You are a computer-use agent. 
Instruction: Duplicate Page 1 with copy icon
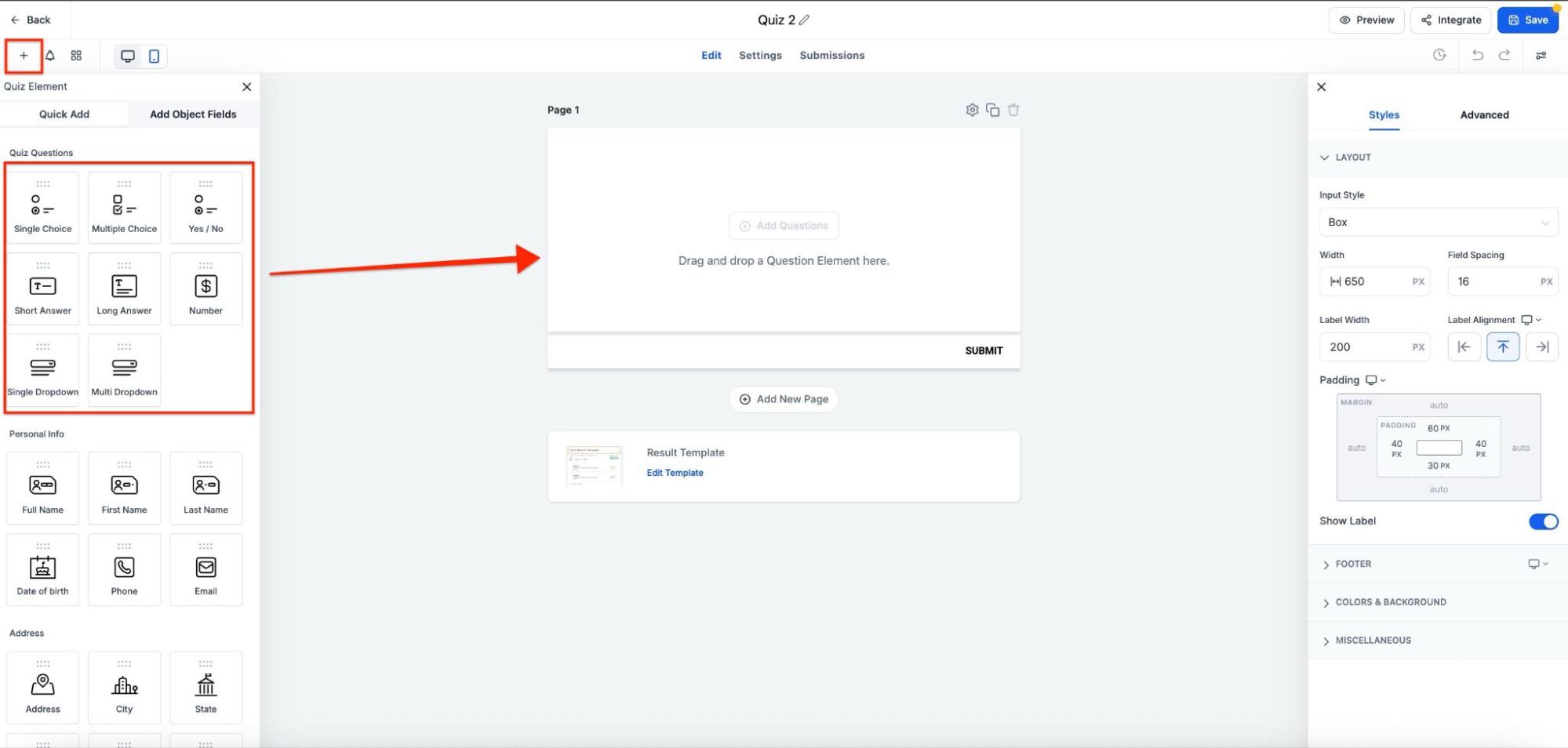click(x=992, y=110)
